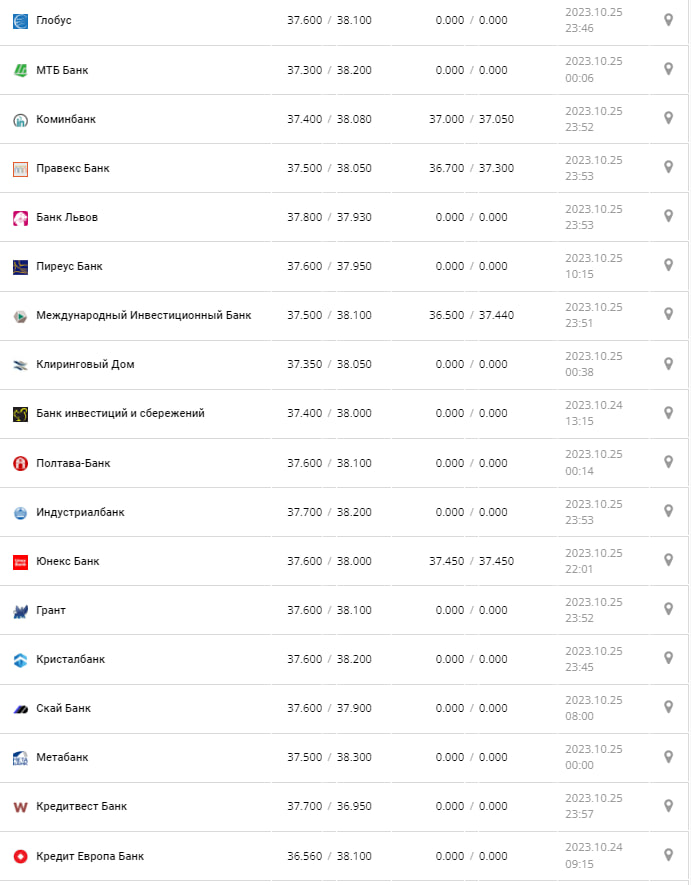Click map pin for Кредит Европа Банк
The image size is (691, 885).
coord(669,855)
